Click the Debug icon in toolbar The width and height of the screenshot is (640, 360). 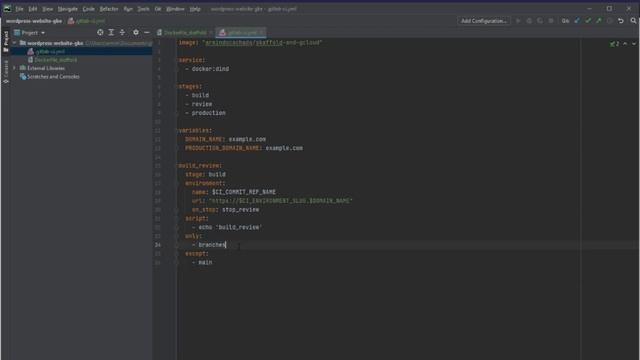pos(529,21)
